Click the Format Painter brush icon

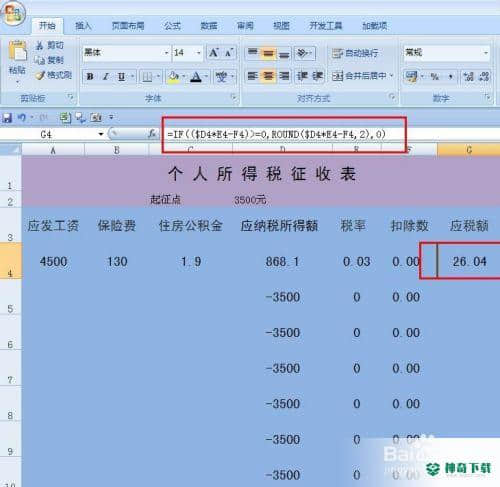40,76
